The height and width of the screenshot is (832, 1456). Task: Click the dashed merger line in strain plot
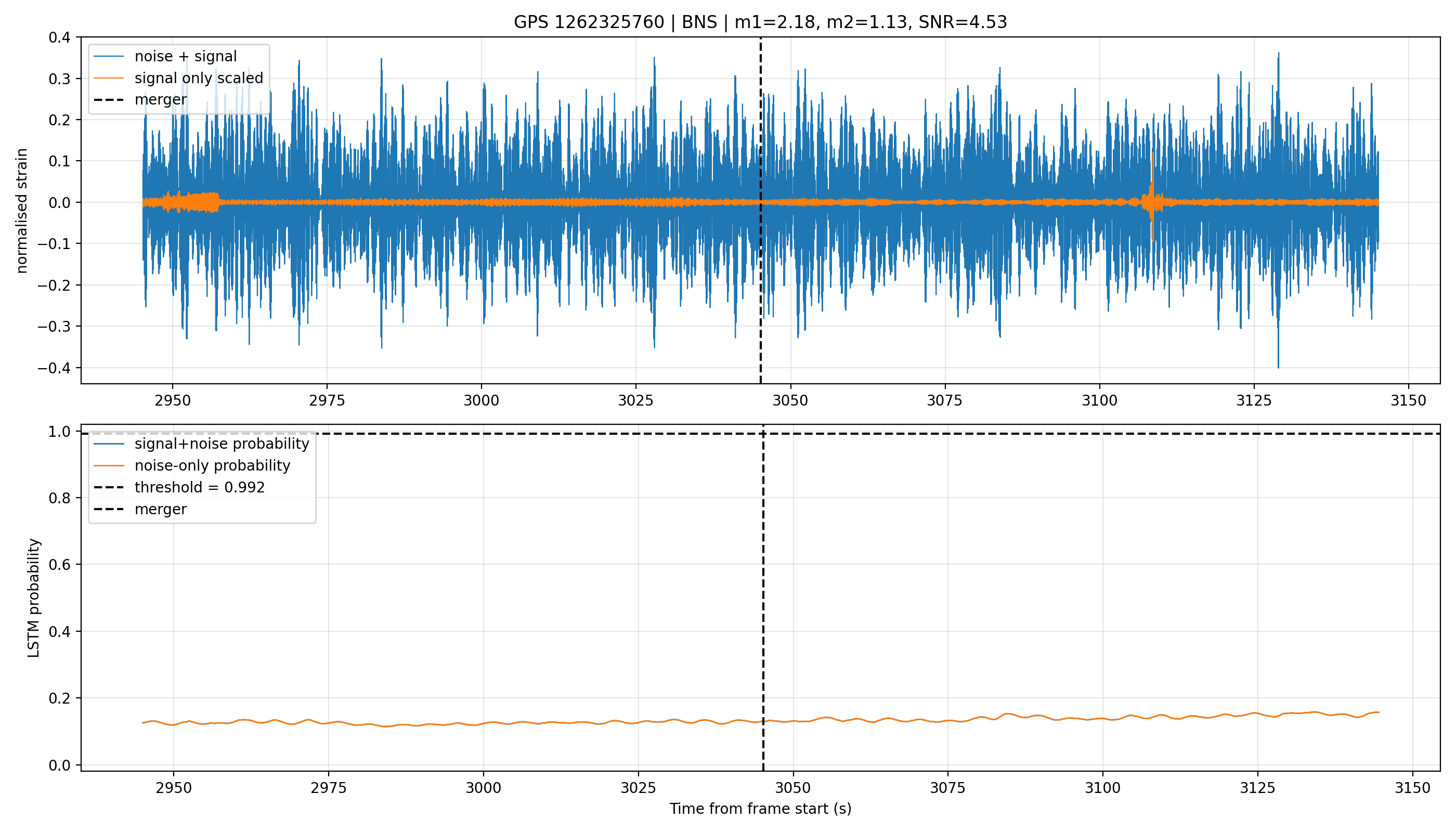tap(761, 297)
